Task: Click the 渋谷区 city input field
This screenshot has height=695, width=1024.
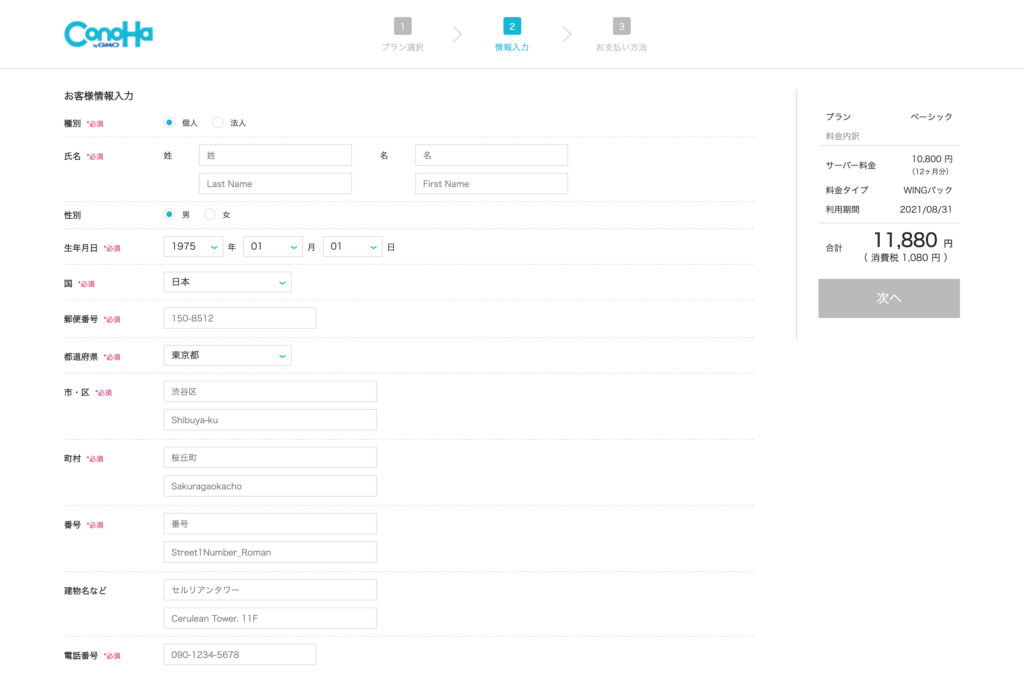Action: tap(270, 391)
